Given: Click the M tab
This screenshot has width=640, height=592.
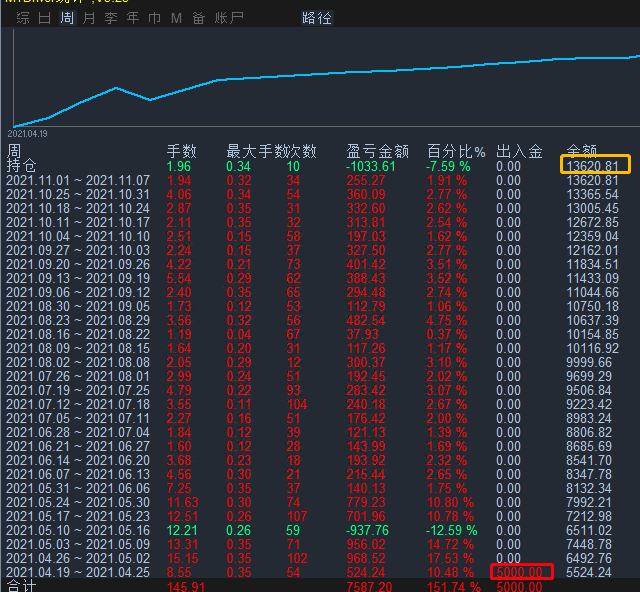Looking at the screenshot, I should (177, 18).
